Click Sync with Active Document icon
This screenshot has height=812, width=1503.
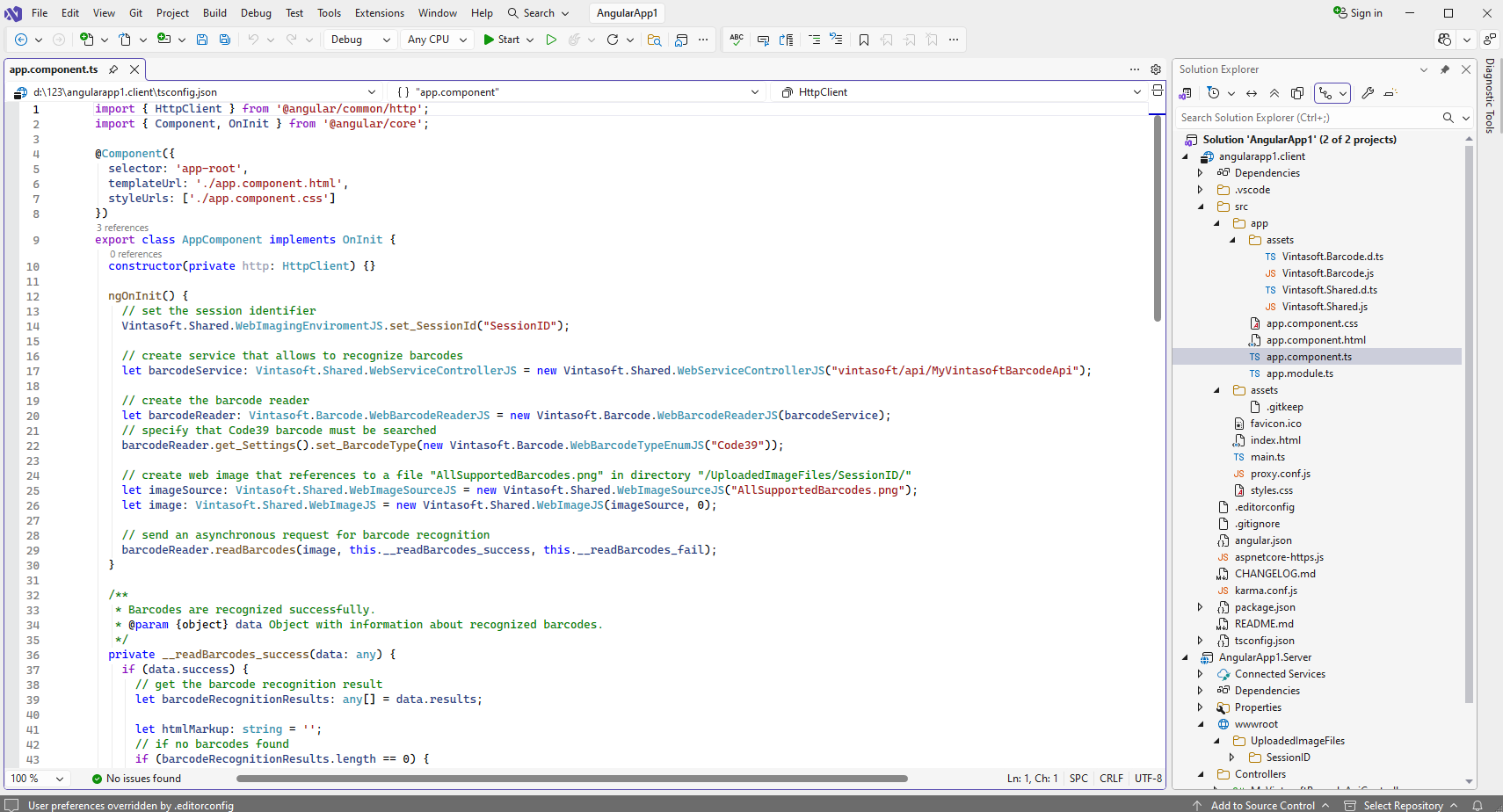click(1252, 93)
